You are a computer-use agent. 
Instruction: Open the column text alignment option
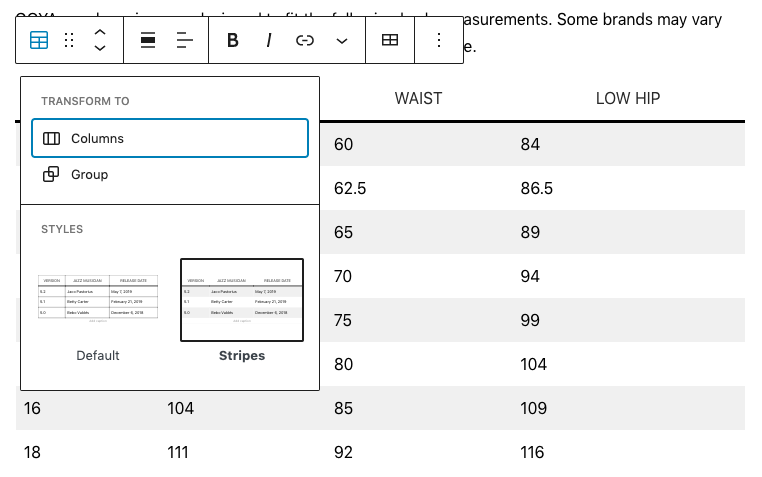click(x=185, y=40)
